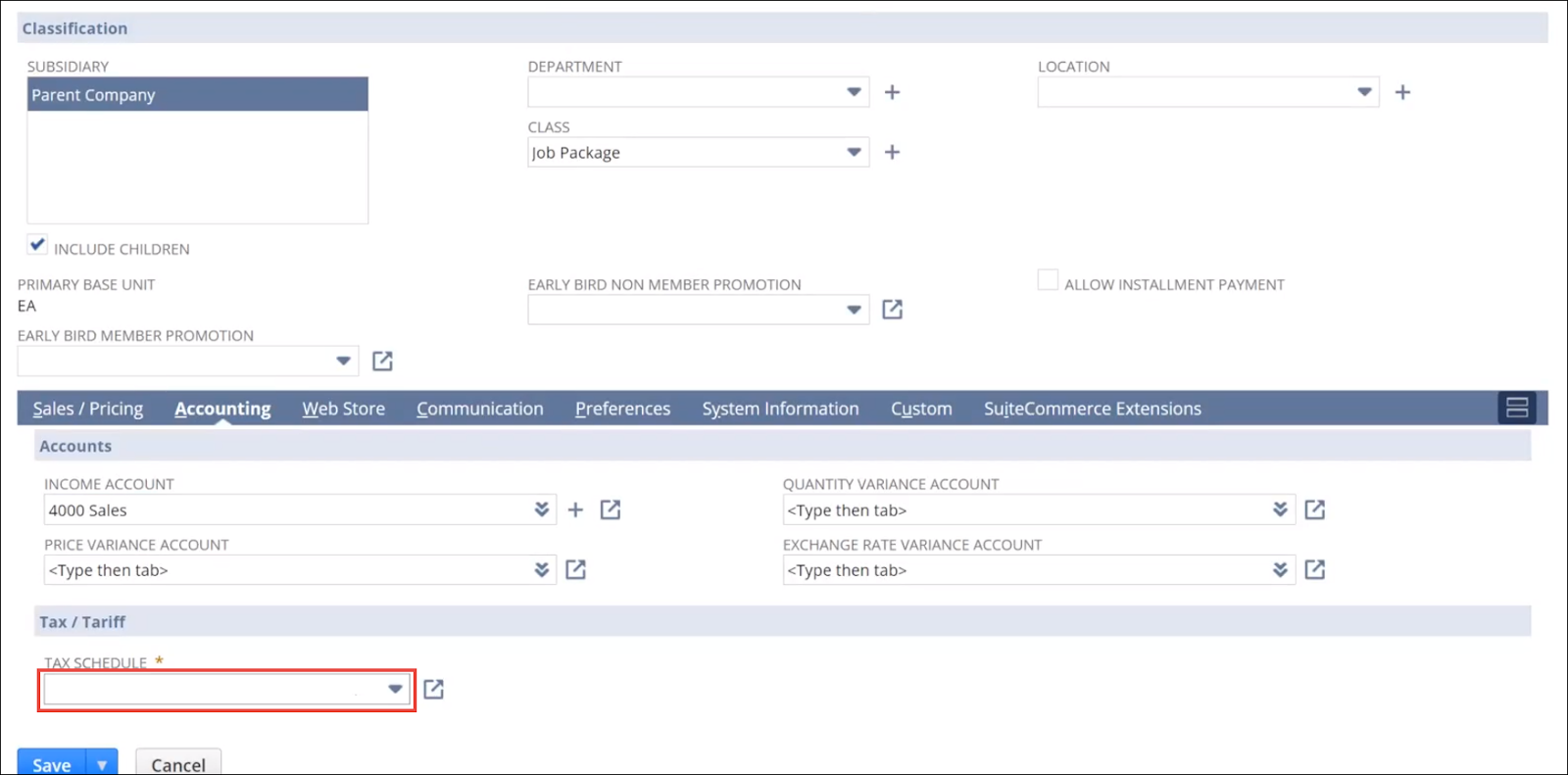
Task: Uncheck Include Children checkbox
Action: (37, 245)
